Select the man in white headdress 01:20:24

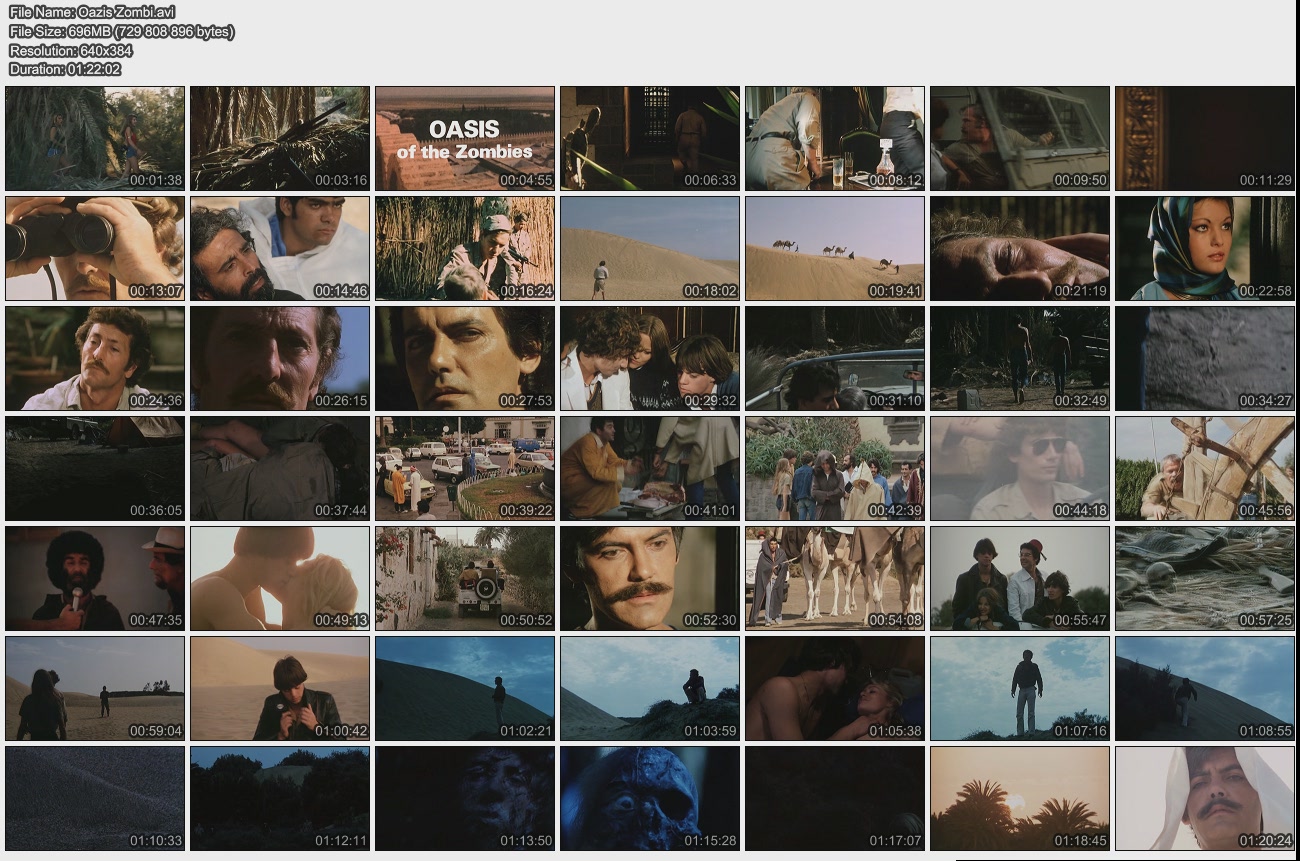pos(1205,798)
